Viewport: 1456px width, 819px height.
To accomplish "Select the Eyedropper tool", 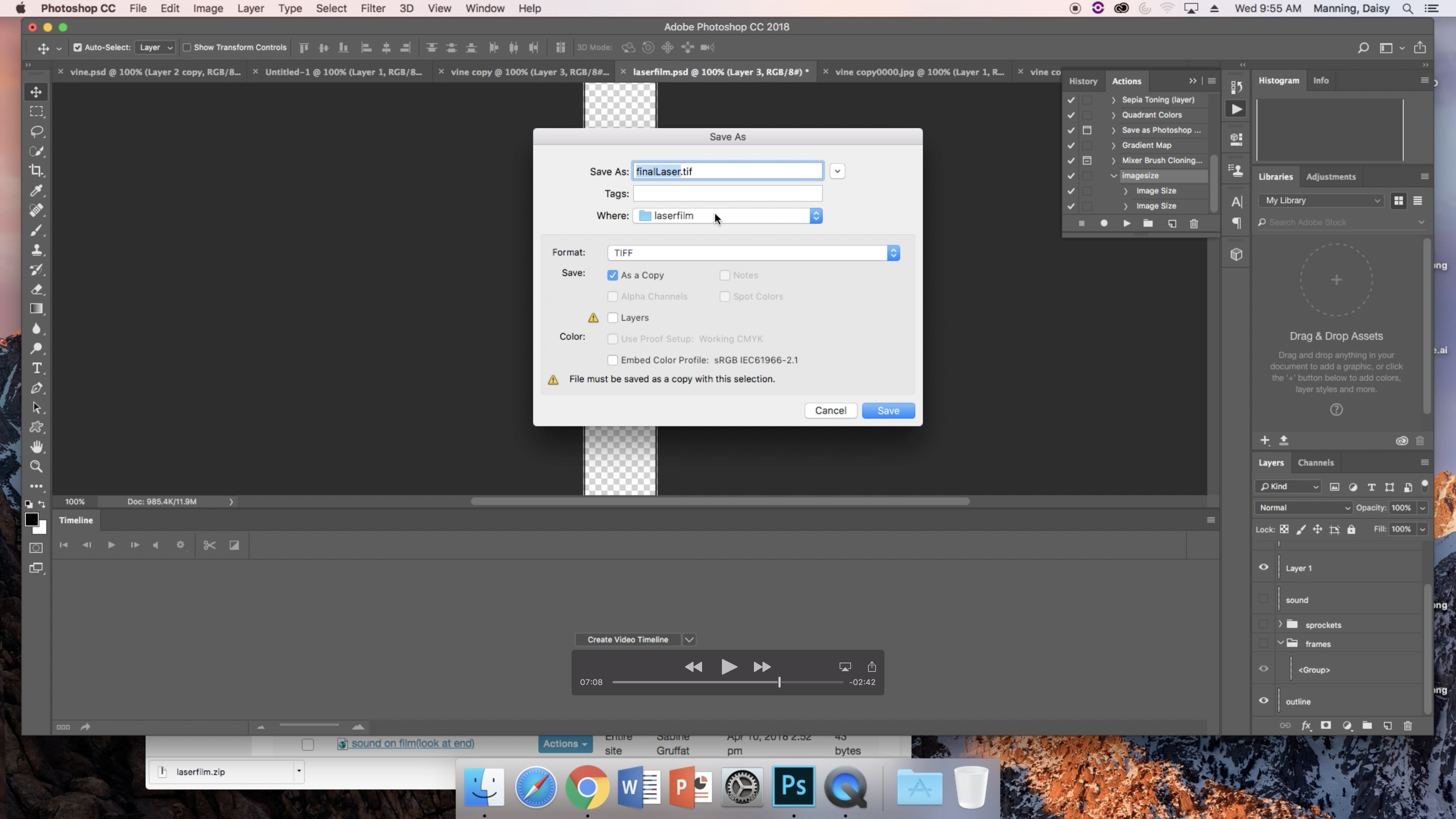I will coord(36,191).
